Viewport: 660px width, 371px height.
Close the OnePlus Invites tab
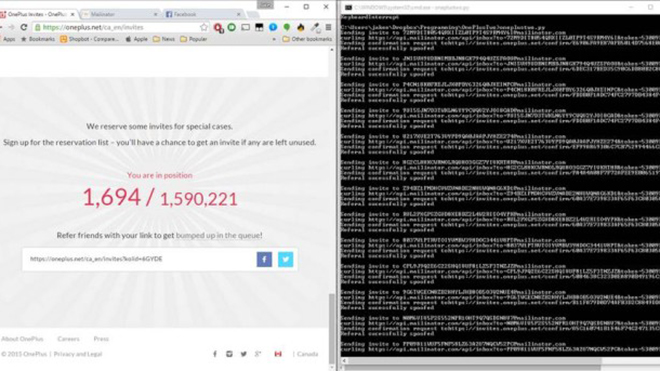pyautogui.click(x=72, y=14)
